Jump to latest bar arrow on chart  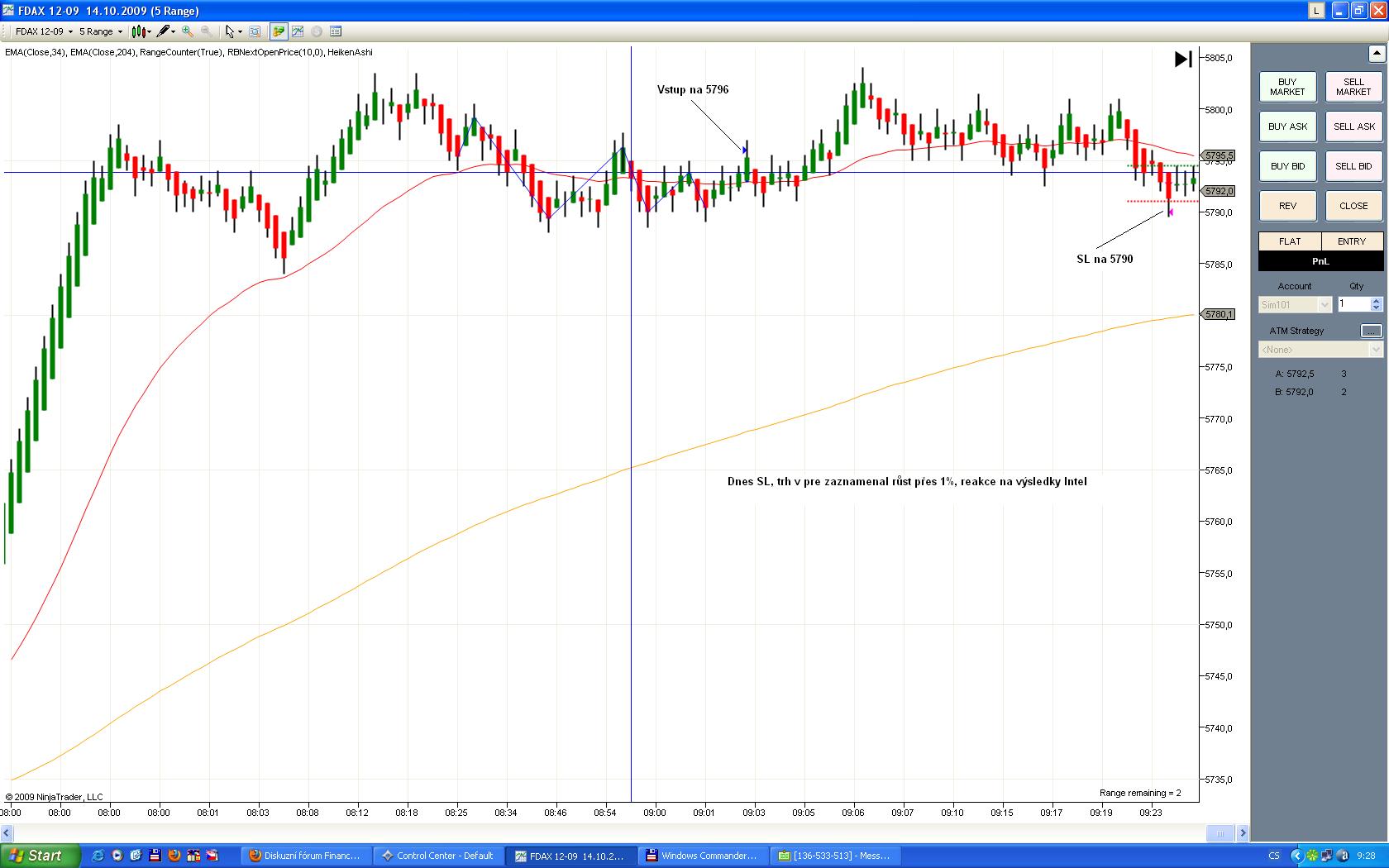(1183, 59)
